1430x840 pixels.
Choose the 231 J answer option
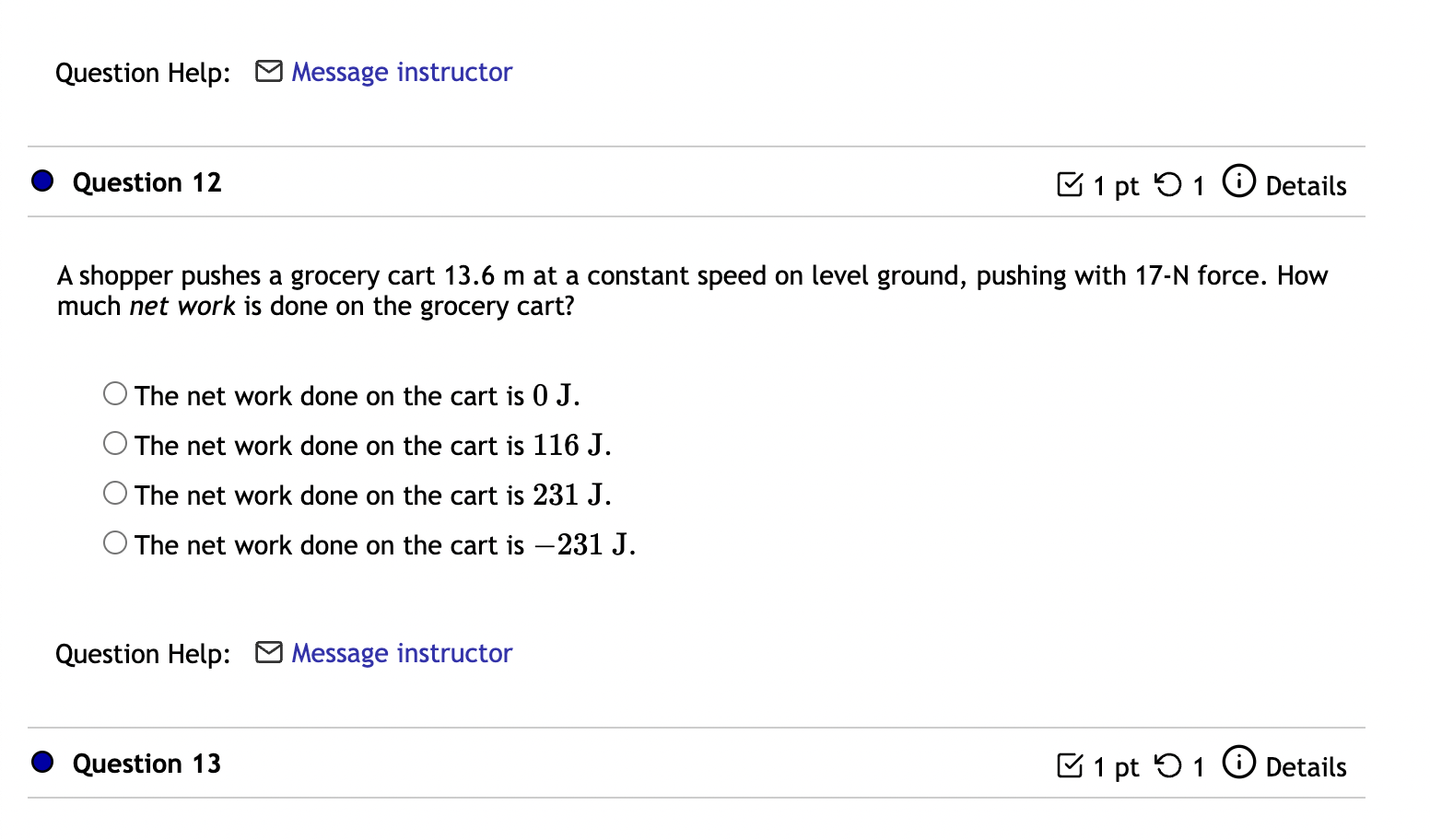tap(115, 494)
